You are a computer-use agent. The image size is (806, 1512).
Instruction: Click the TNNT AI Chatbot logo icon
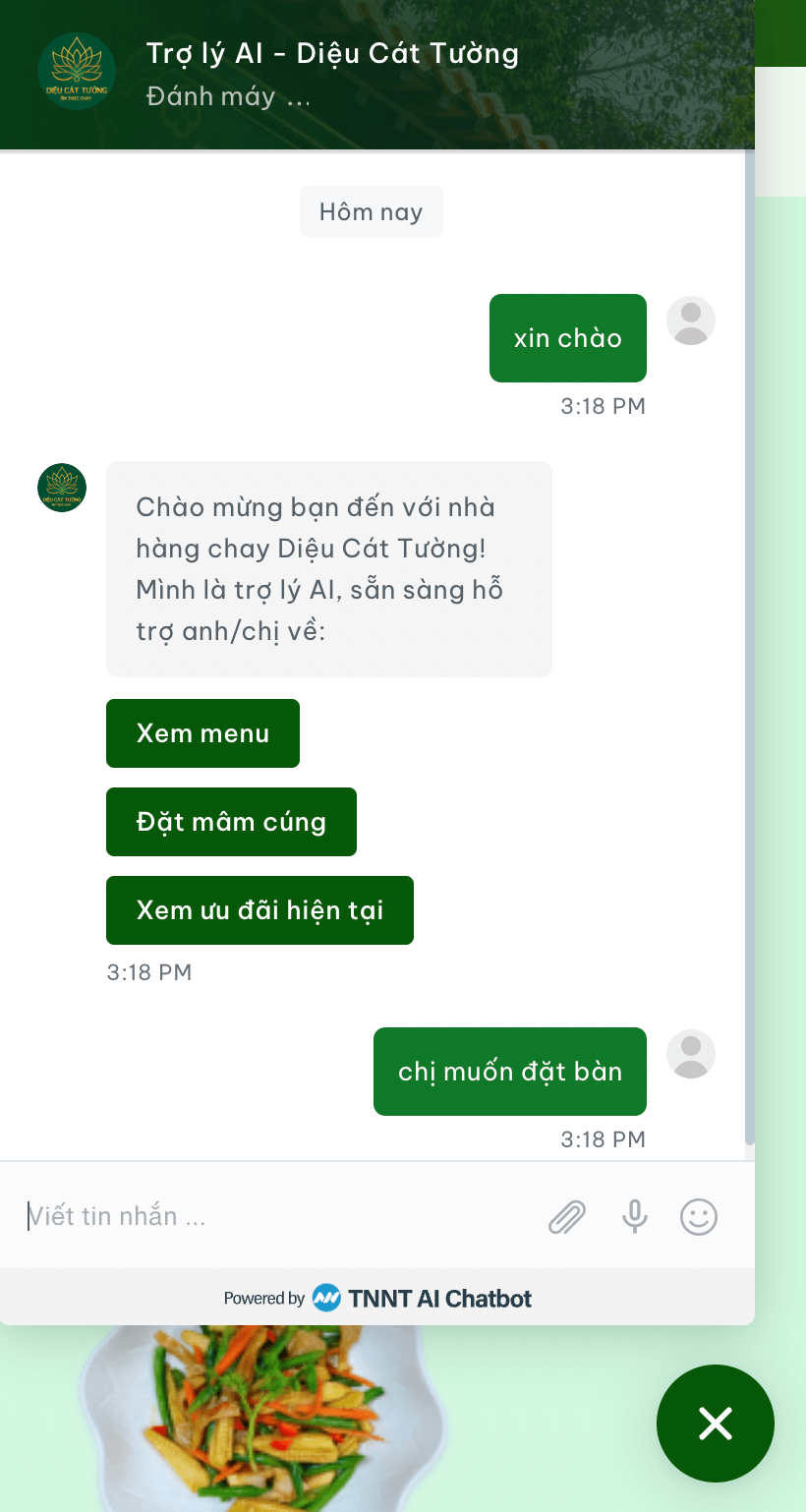click(x=326, y=1298)
